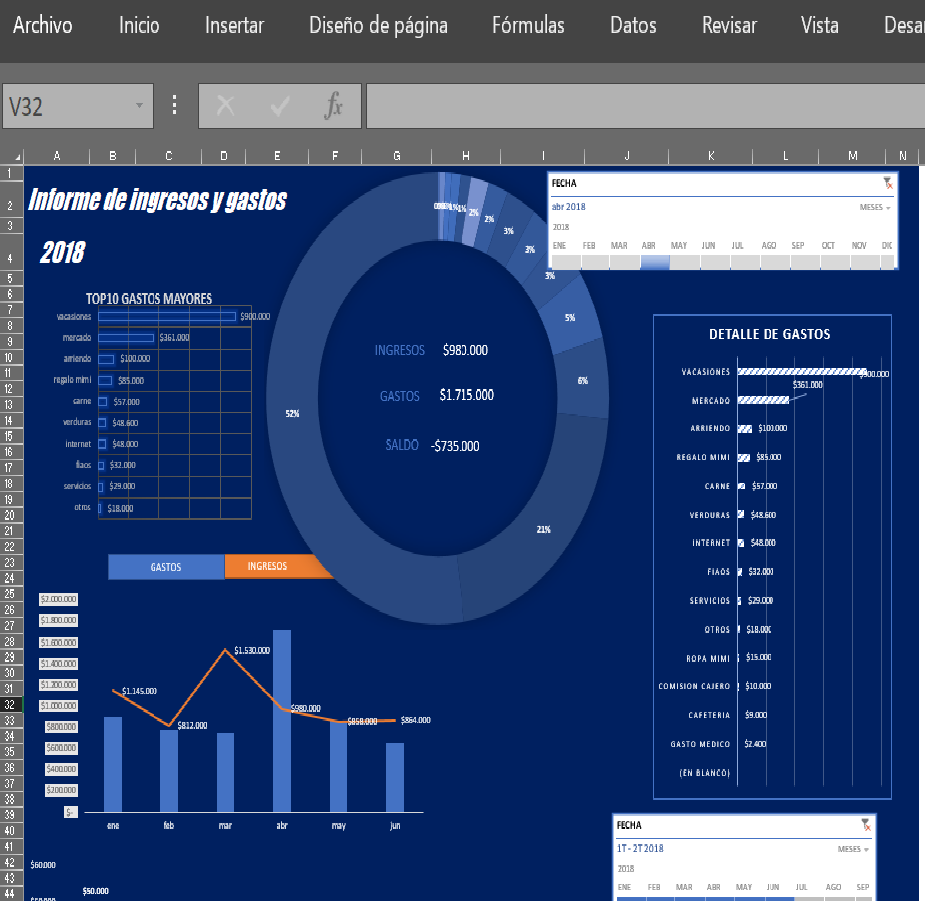
Task: Click the GASTOS button
Action: click(x=166, y=566)
